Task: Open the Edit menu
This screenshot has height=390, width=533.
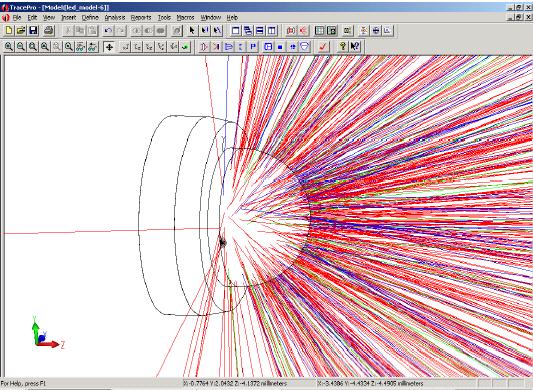Action: [x=32, y=17]
